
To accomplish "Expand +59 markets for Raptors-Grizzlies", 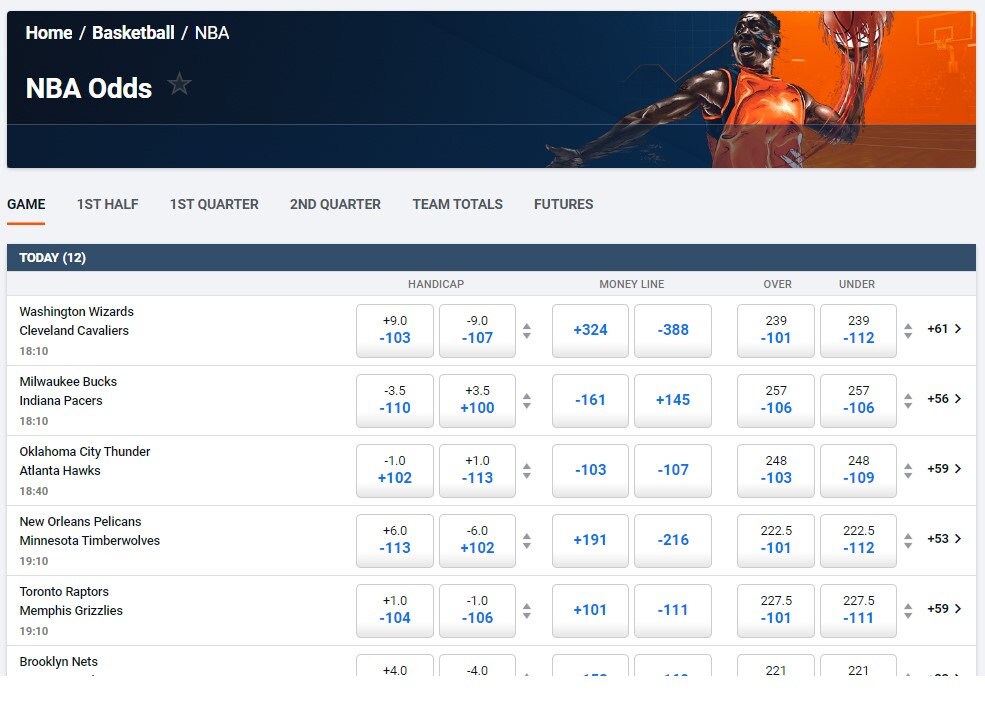I will 942,608.
